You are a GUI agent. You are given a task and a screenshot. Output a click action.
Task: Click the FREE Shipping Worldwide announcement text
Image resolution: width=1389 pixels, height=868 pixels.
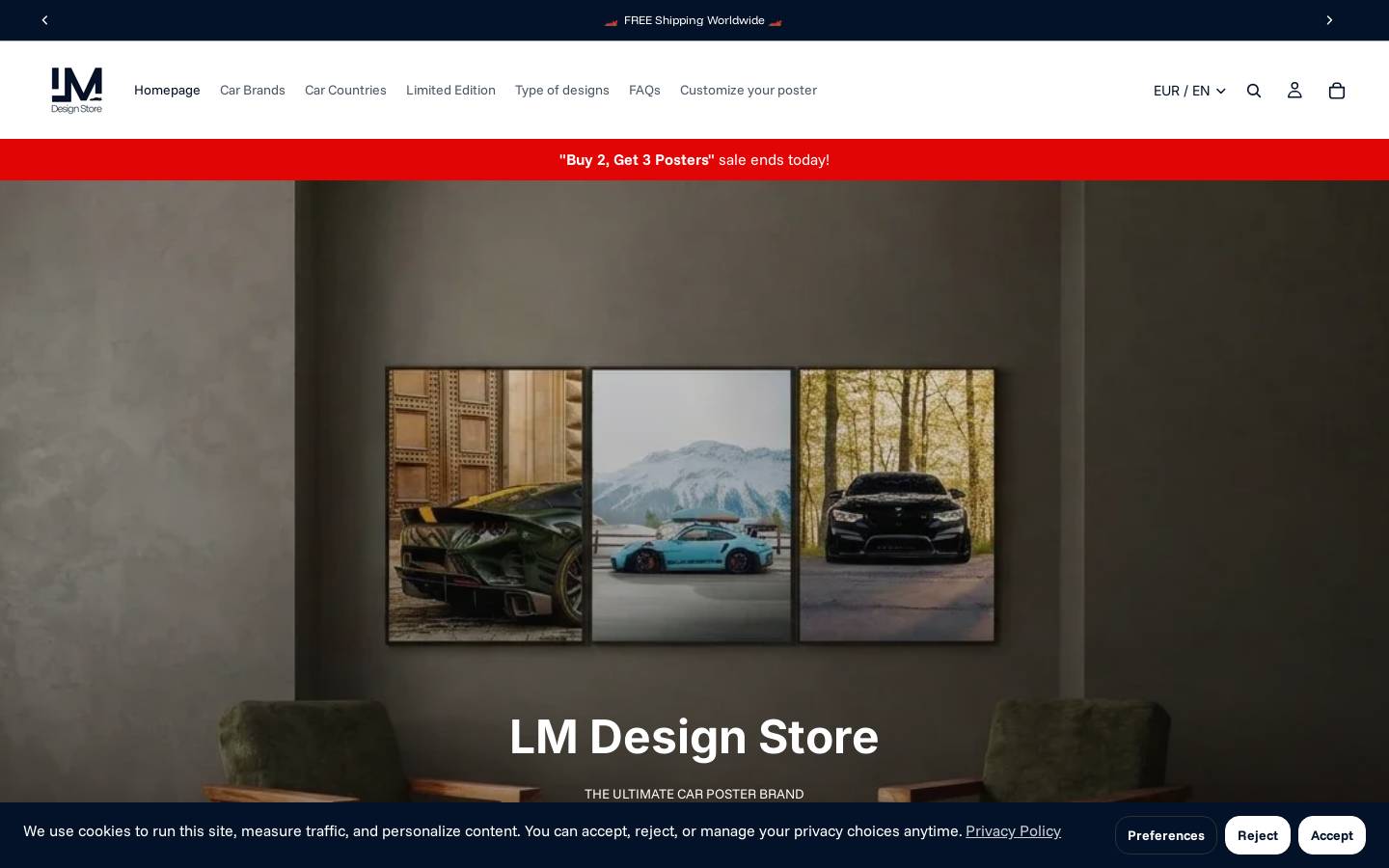coord(694,20)
